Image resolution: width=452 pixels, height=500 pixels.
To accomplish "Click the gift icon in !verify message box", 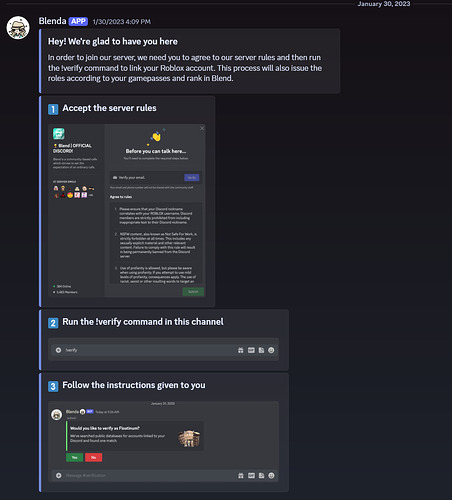I will click(241, 350).
